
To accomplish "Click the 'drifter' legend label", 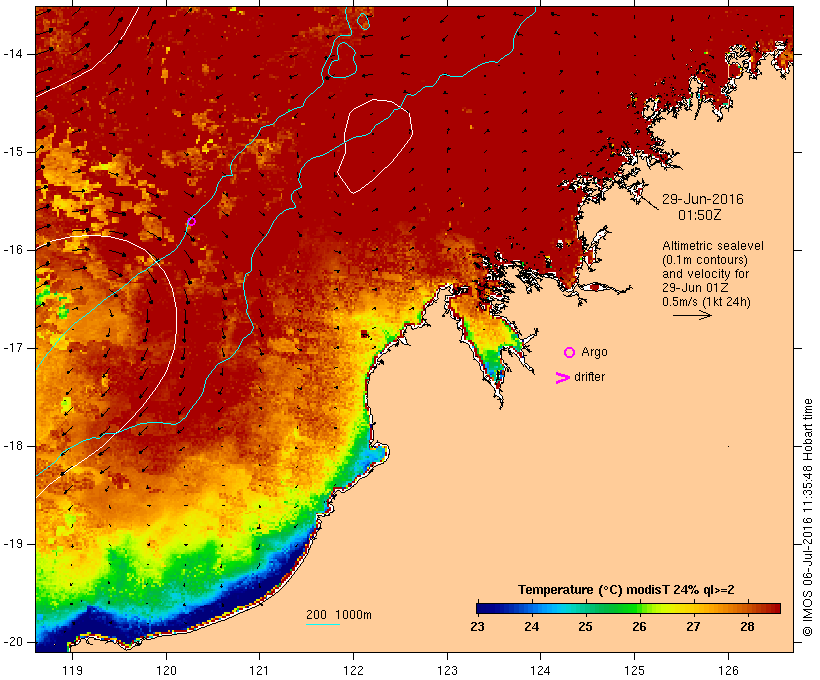I will (x=589, y=377).
